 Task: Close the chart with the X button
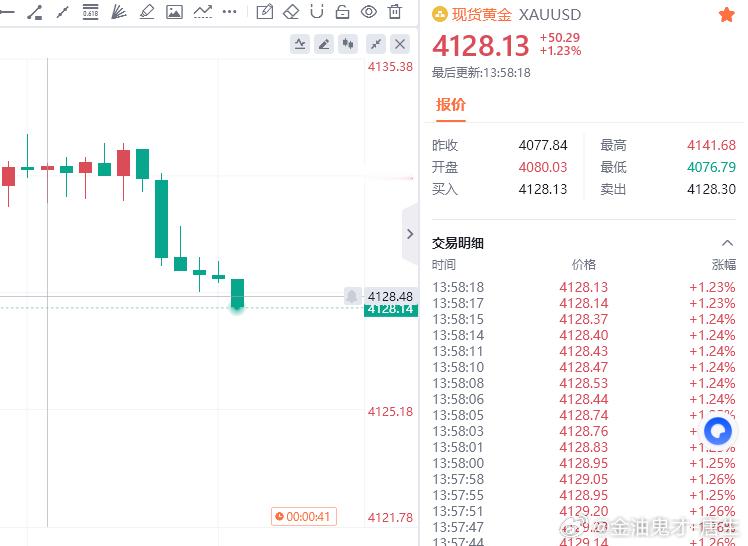[x=400, y=44]
